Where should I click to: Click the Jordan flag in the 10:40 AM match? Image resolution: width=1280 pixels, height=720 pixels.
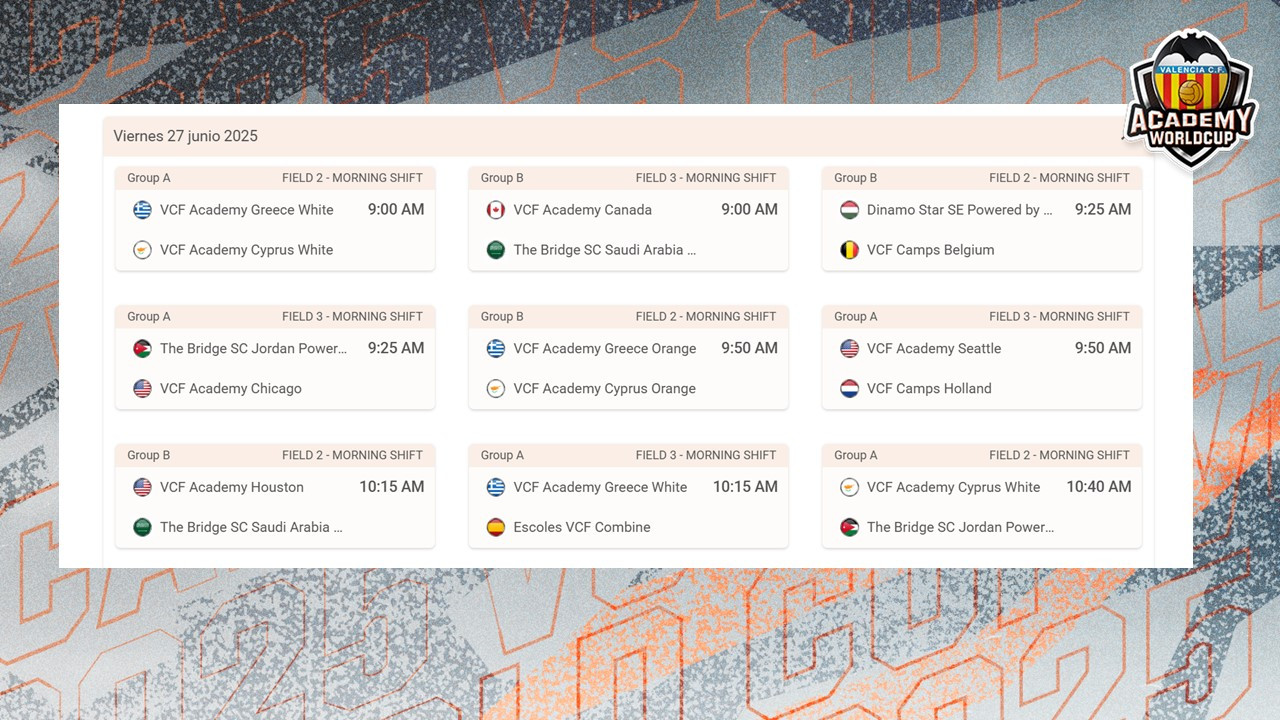coord(849,528)
